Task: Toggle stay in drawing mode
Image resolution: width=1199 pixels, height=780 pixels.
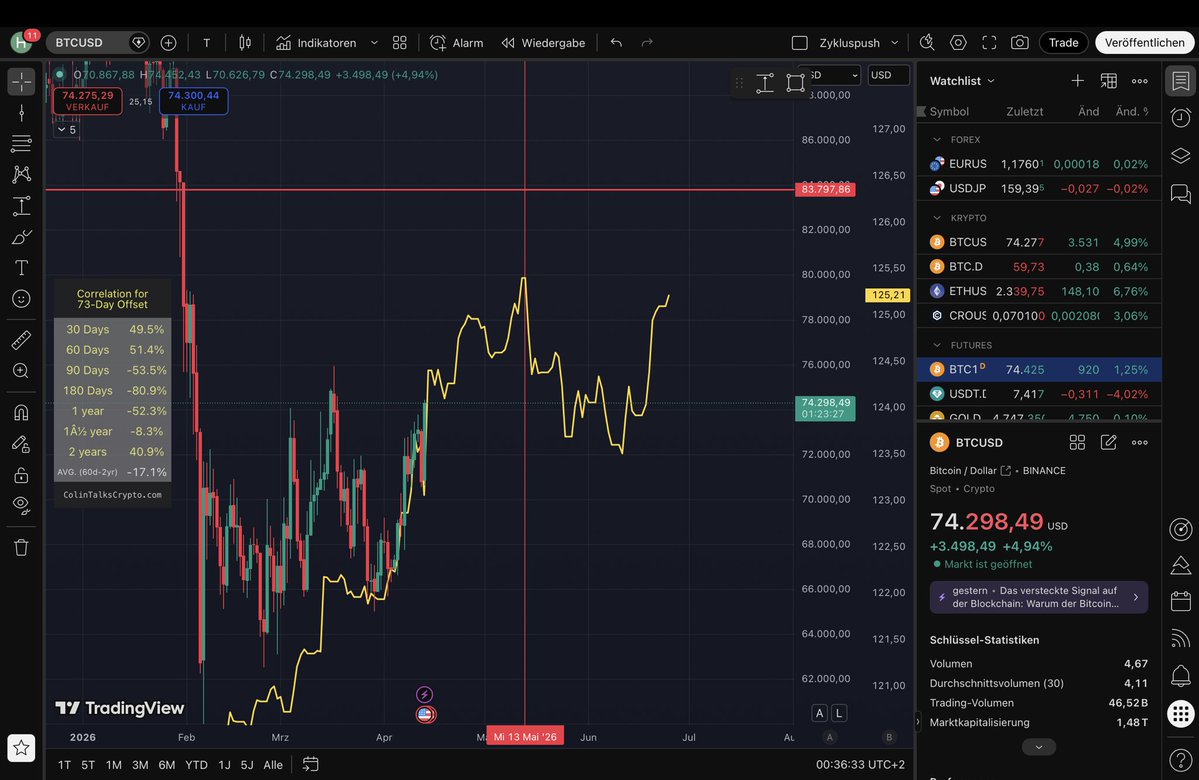Action: point(21,444)
